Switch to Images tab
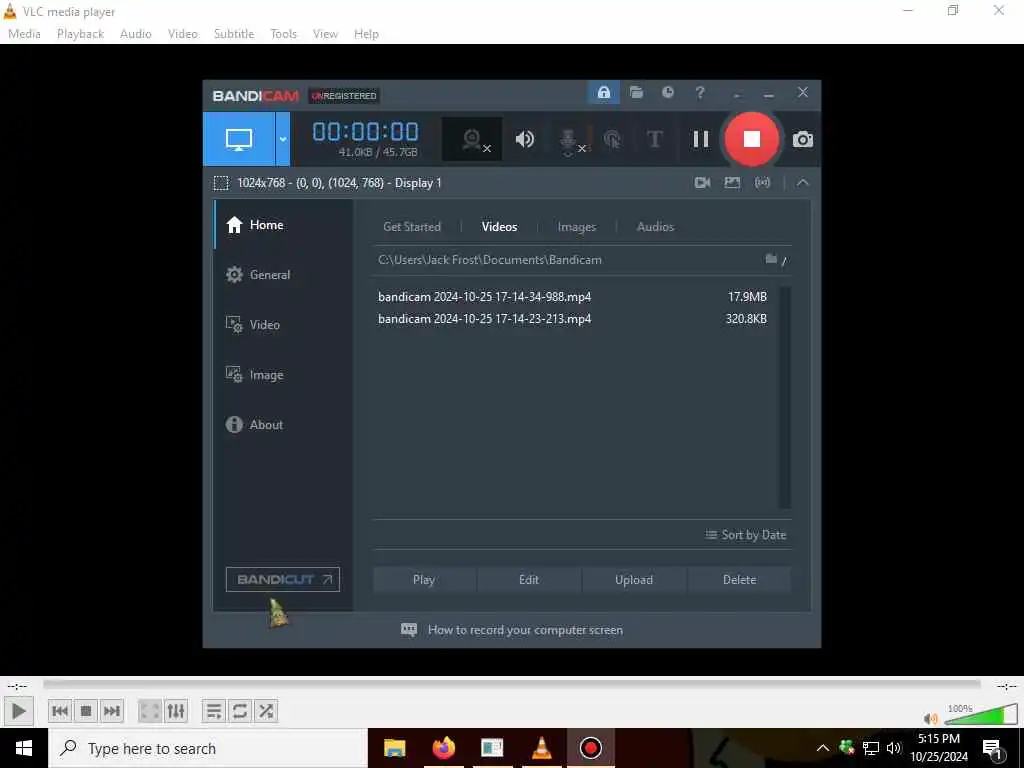Viewport: 1024px width, 768px height. click(x=576, y=227)
